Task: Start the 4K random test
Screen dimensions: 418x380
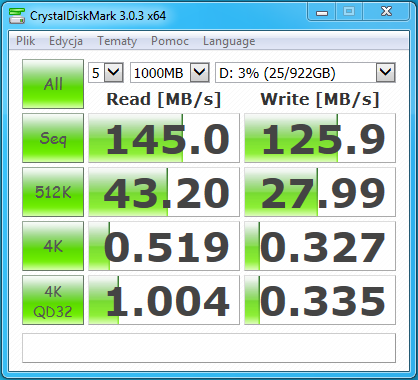Action: (x=53, y=246)
